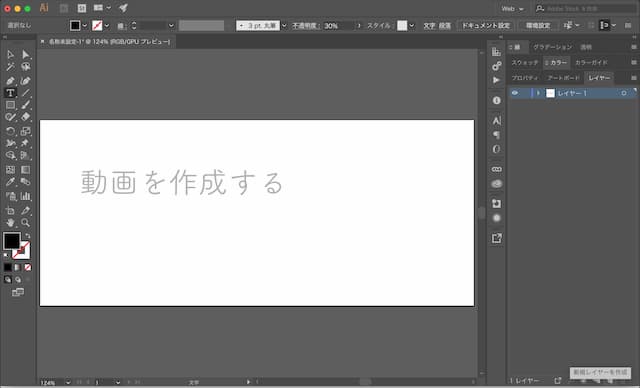The image size is (640, 388).
Task: Open arrange documents dropdown in title bar
Action: coord(102,8)
